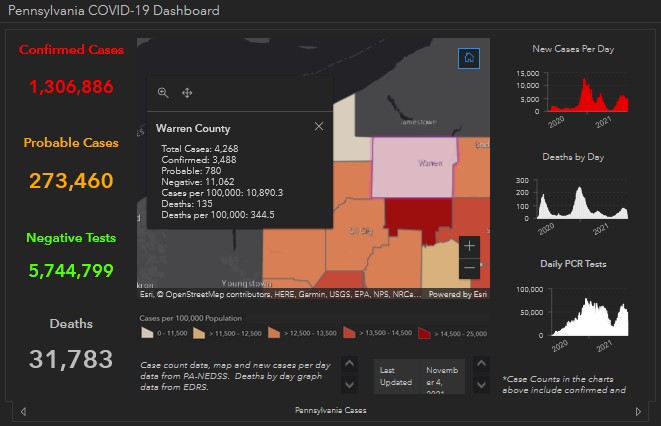The width and height of the screenshot is (661, 426).
Task: Click the 0 - 11,500 legend swatch
Action: pyautogui.click(x=146, y=332)
